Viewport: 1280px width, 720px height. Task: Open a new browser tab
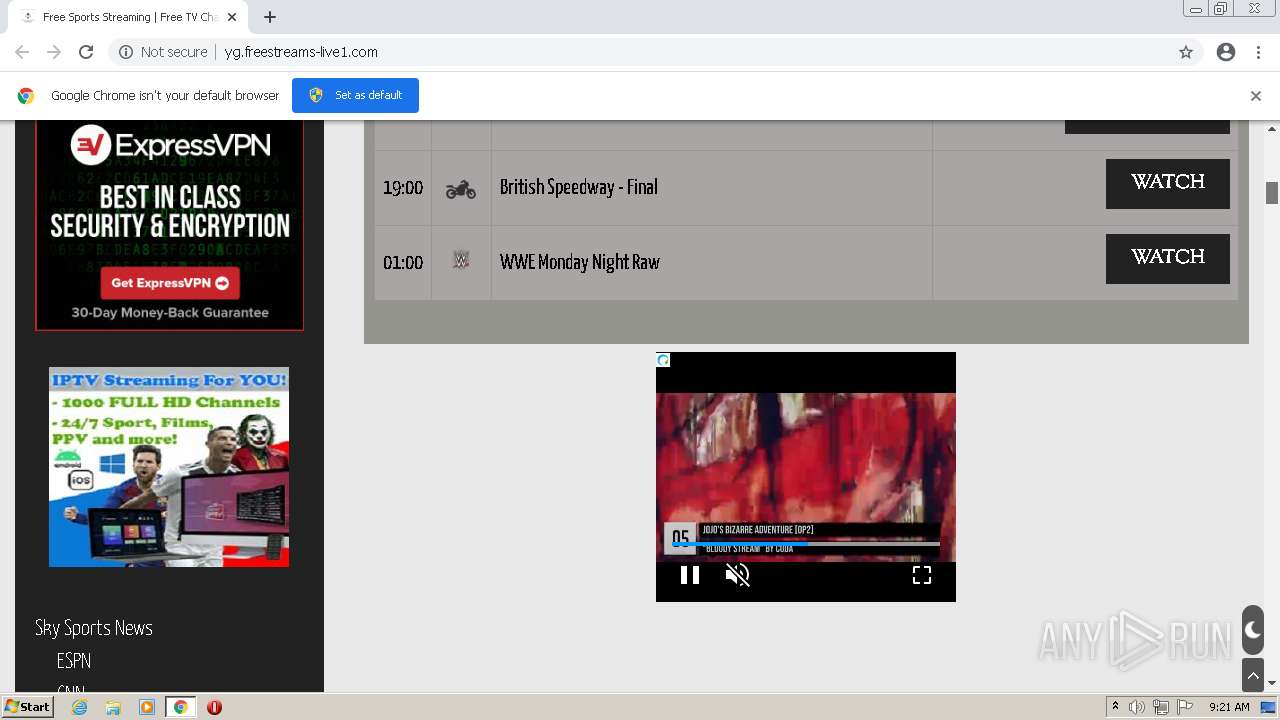click(270, 17)
